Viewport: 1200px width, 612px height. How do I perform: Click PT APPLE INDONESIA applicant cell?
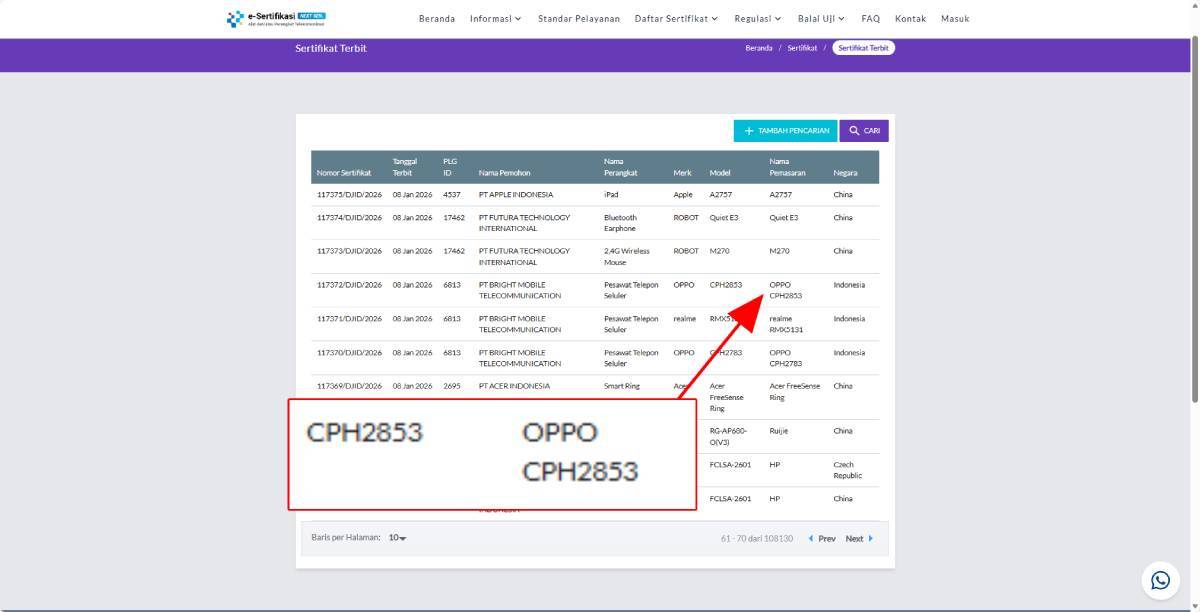[x=515, y=195]
